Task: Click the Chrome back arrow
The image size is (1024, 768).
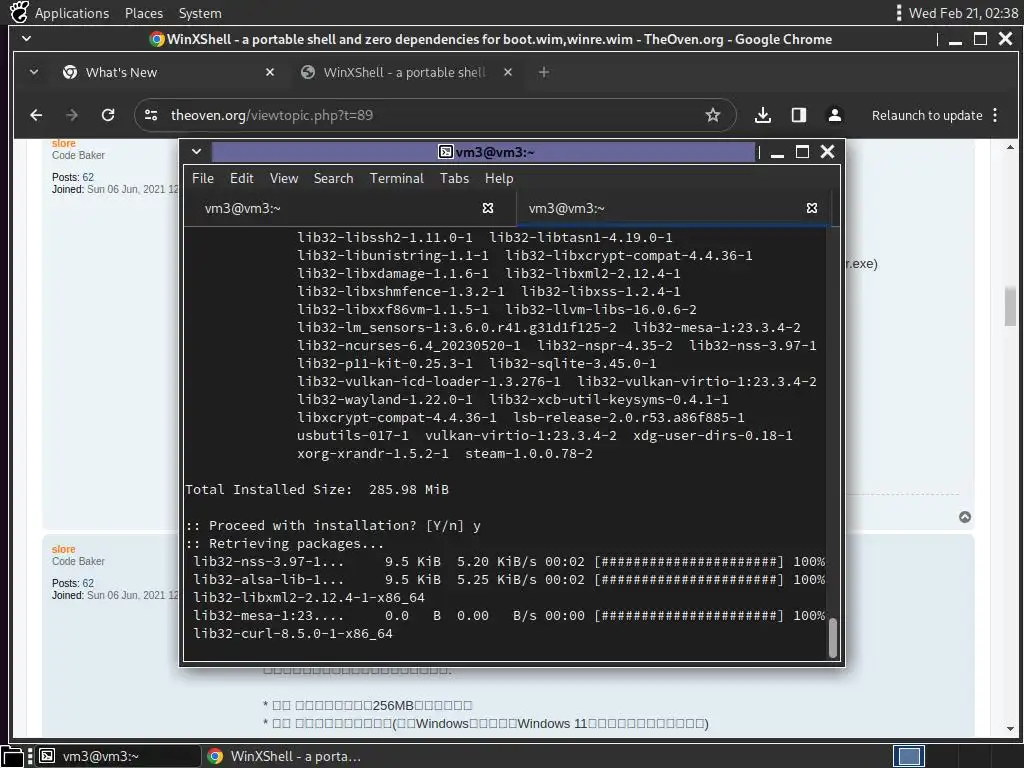Action: coord(36,116)
